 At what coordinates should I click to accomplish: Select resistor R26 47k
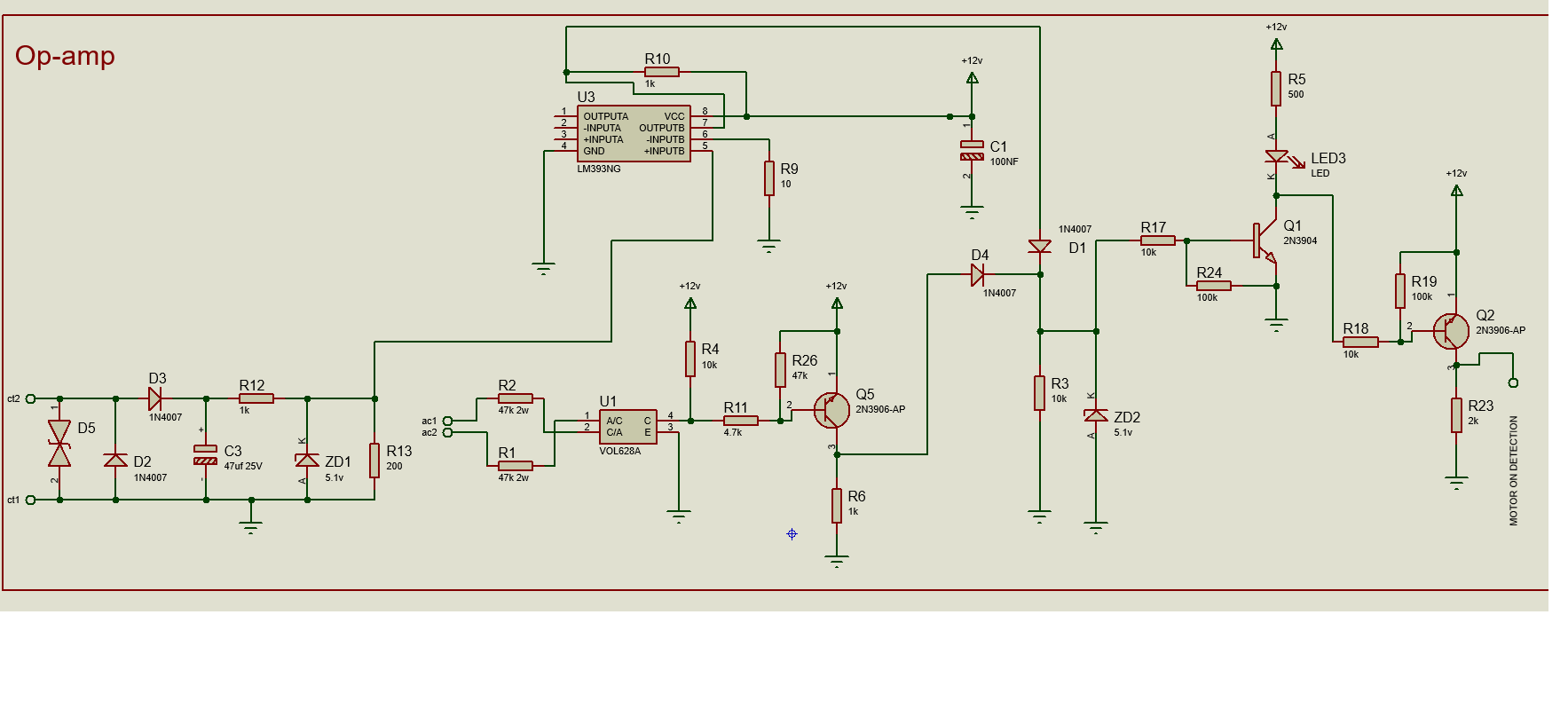pyautogui.click(x=781, y=370)
